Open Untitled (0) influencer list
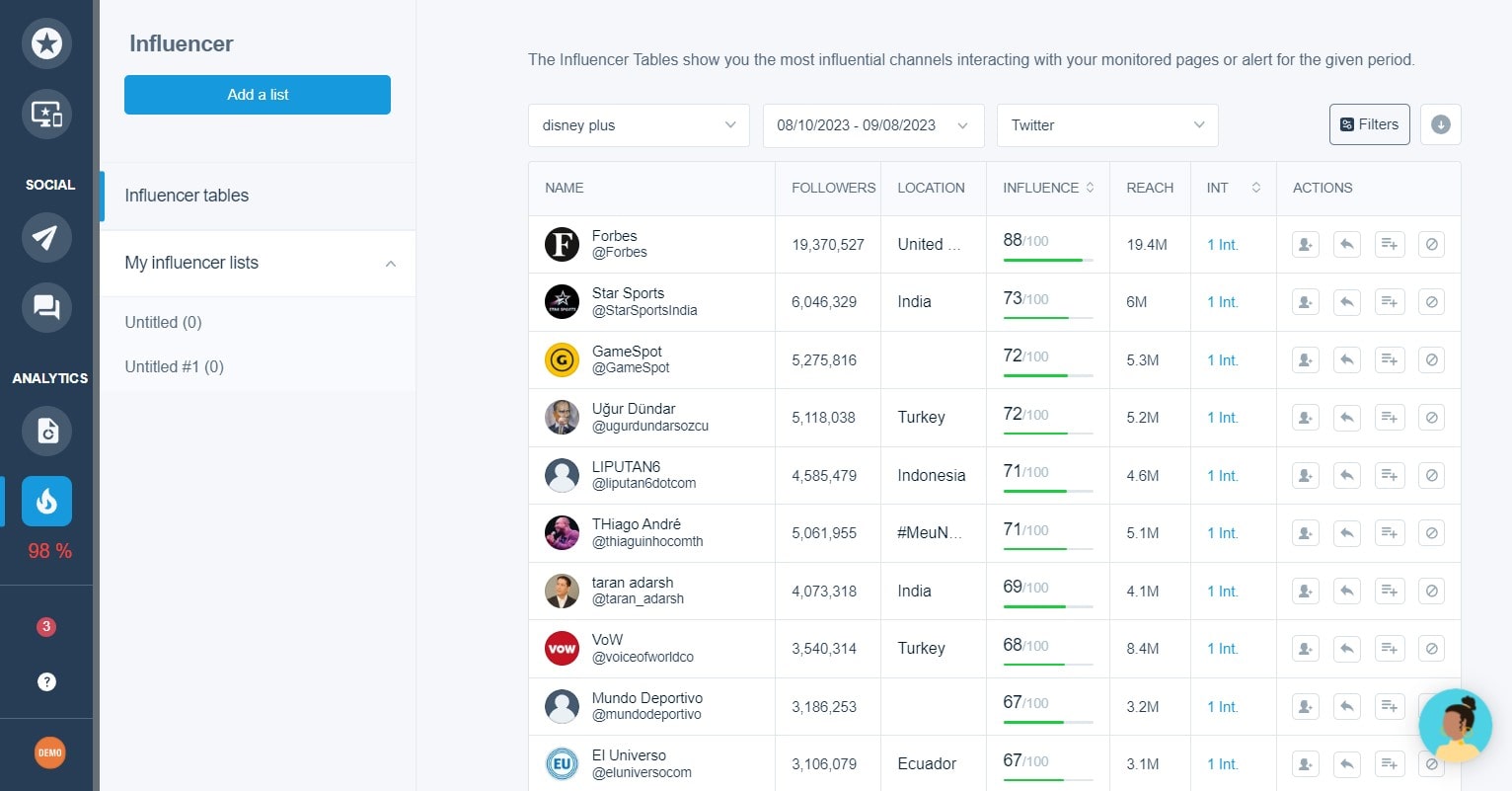Viewport: 1512px width, 791px height. [163, 322]
